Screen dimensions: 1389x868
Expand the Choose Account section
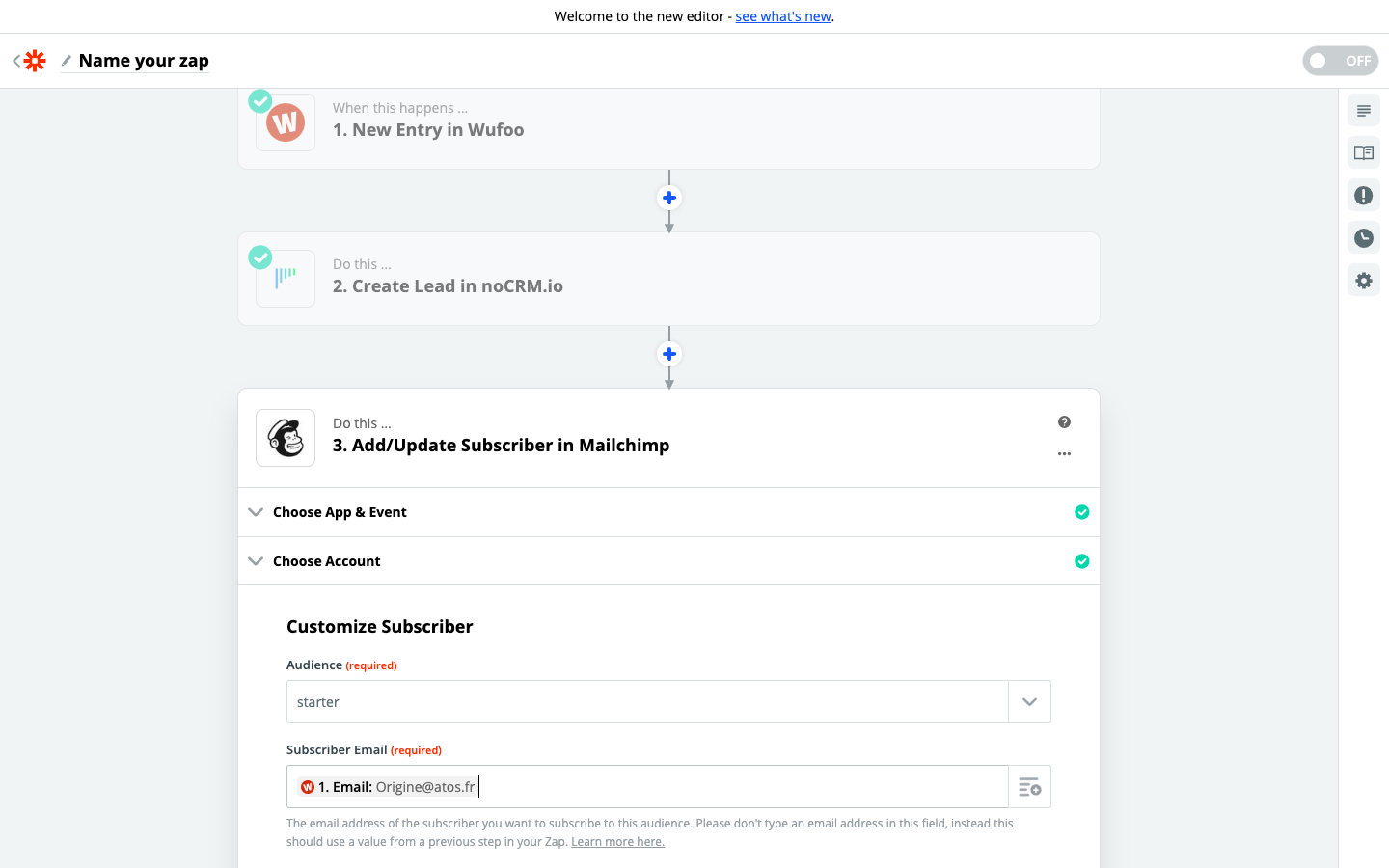(x=326, y=561)
